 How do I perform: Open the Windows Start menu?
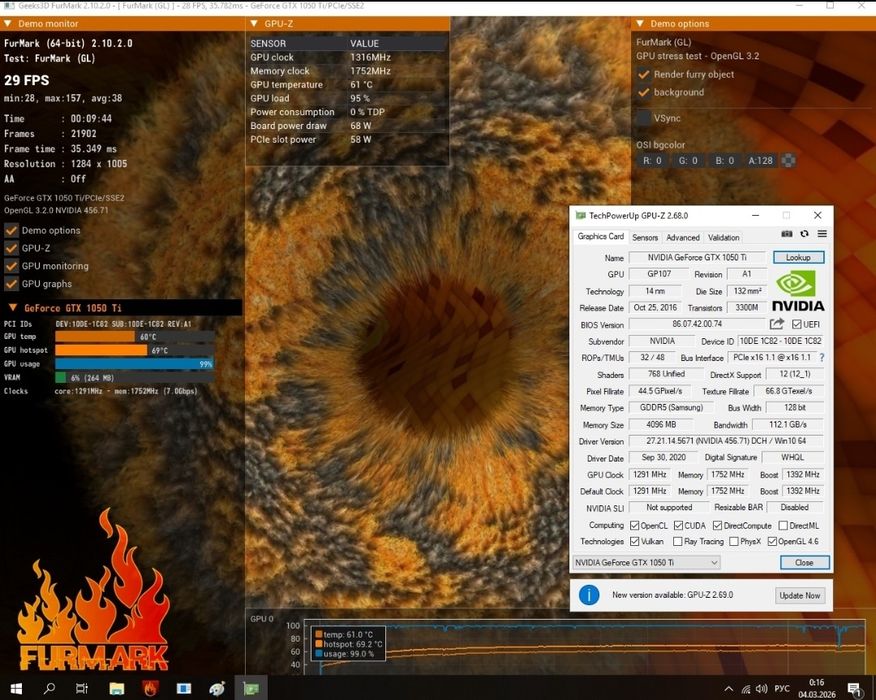(16, 688)
